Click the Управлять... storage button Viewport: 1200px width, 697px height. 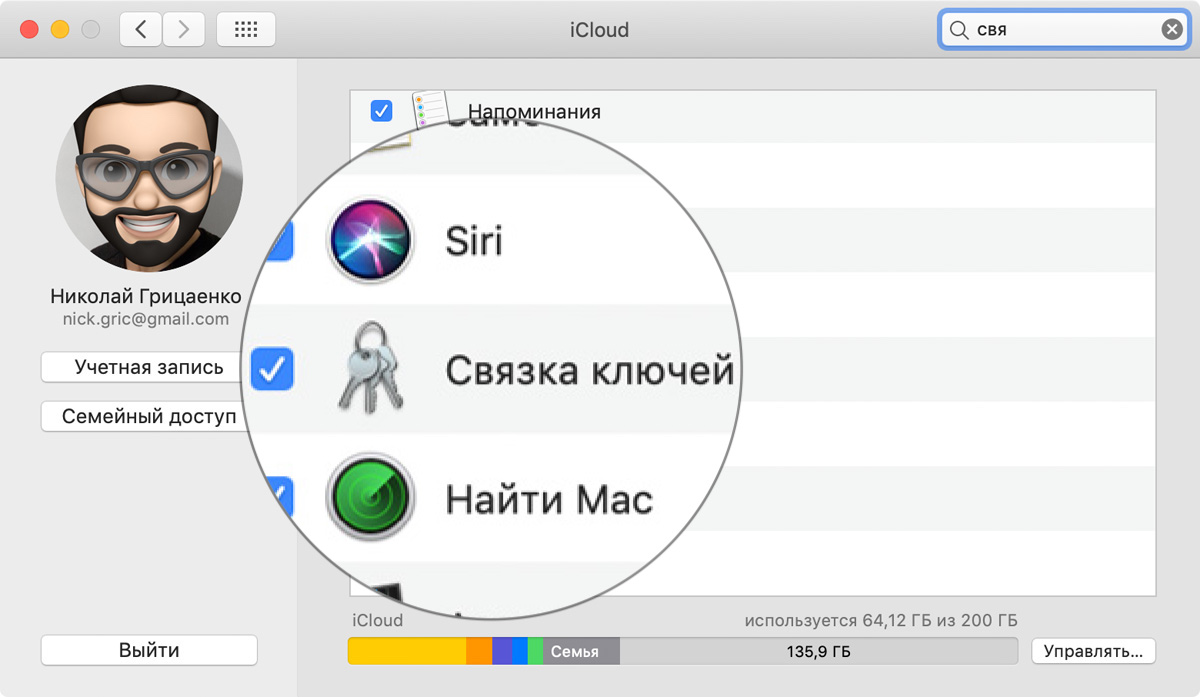[x=1093, y=651]
